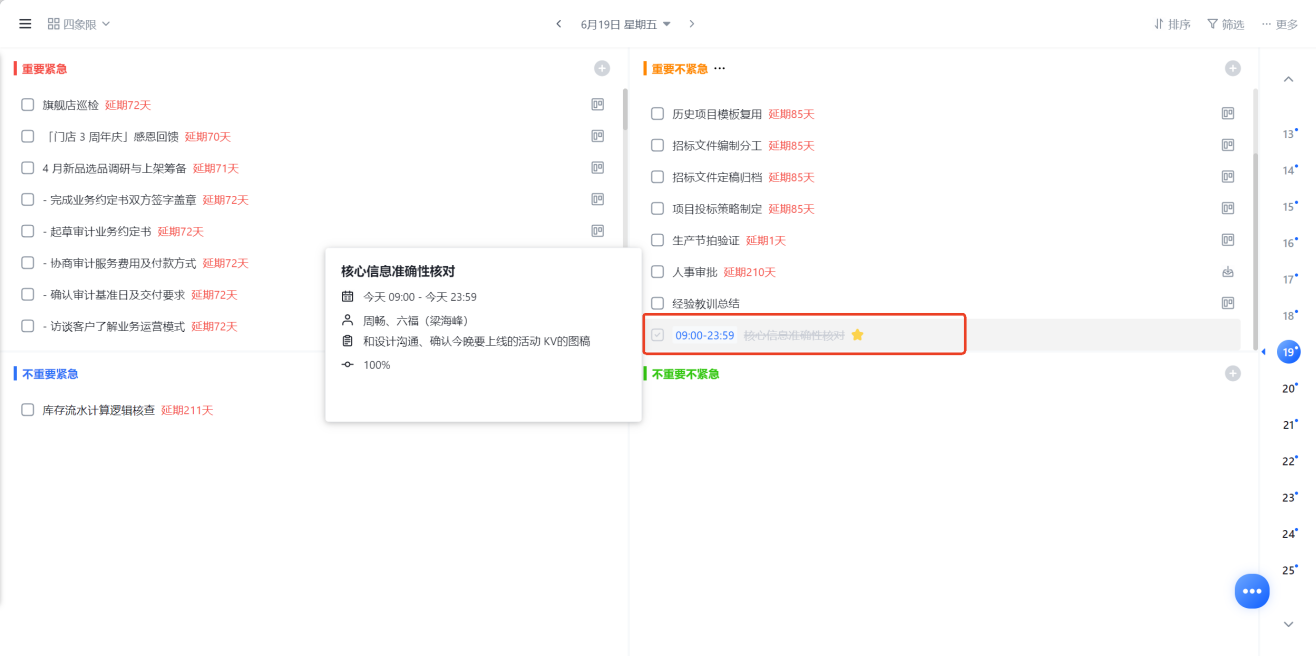Select date 25 in the date strip
This screenshot has width=1316, height=656.
tap(1289, 570)
